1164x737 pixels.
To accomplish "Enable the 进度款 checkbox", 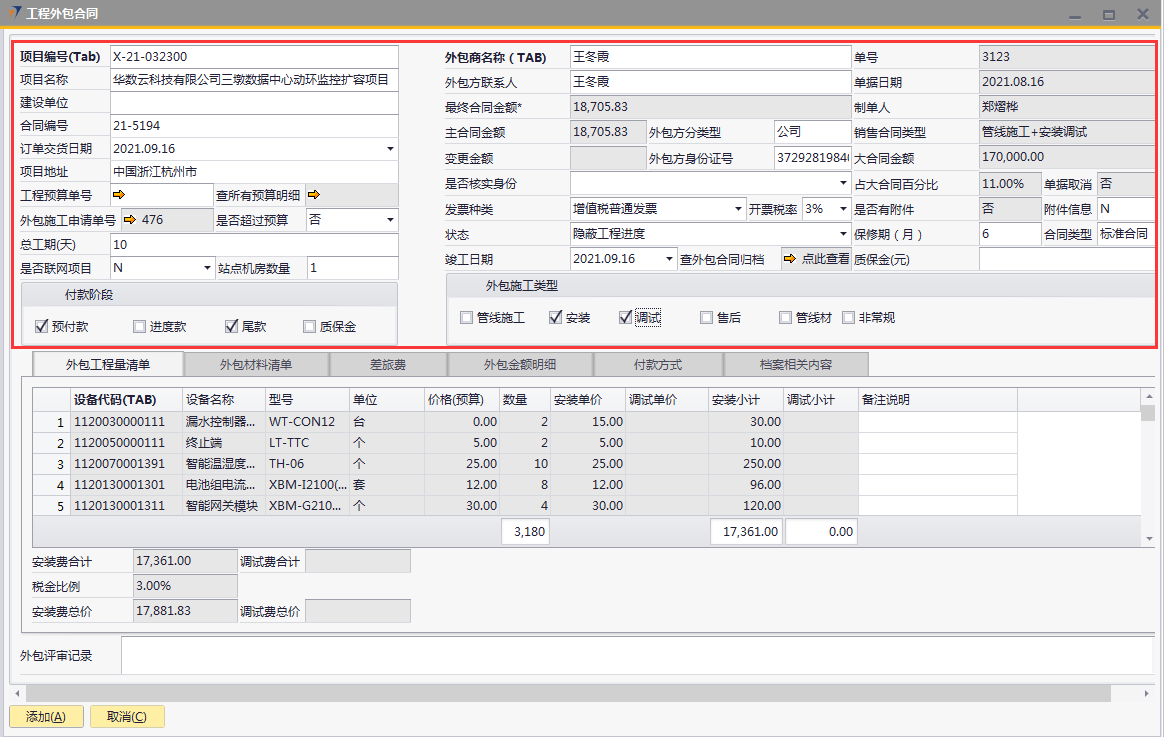I will (x=140, y=326).
